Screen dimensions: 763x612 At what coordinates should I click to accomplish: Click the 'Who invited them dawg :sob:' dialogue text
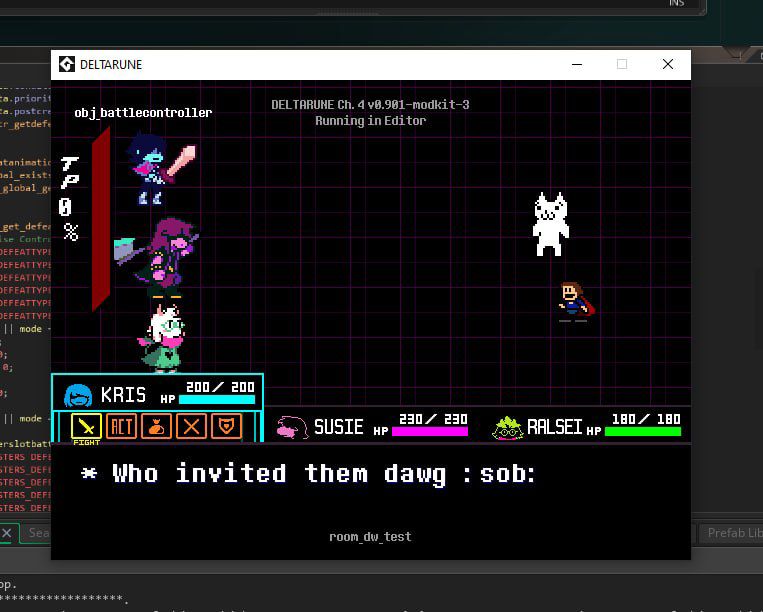click(x=324, y=474)
